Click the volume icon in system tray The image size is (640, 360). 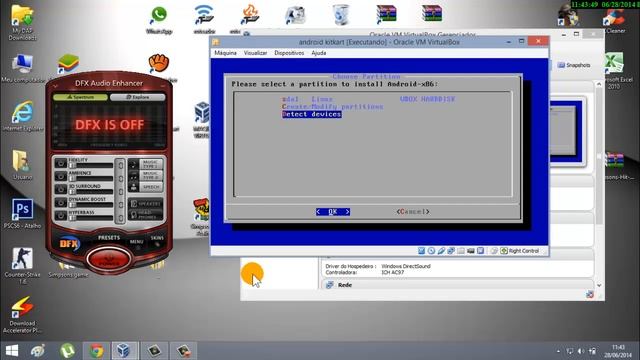tap(580, 351)
